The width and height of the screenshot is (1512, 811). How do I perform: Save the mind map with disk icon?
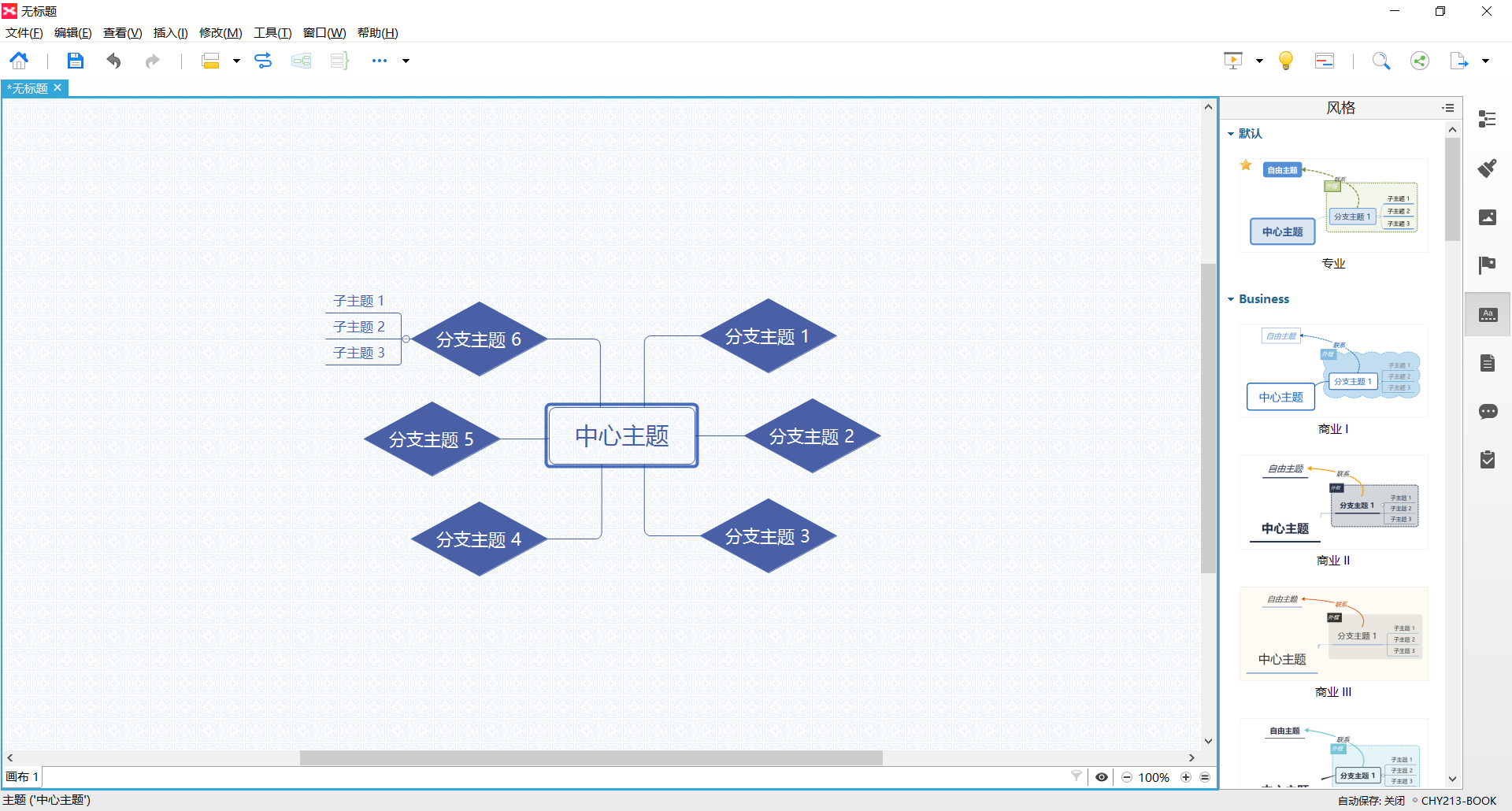tap(75, 61)
